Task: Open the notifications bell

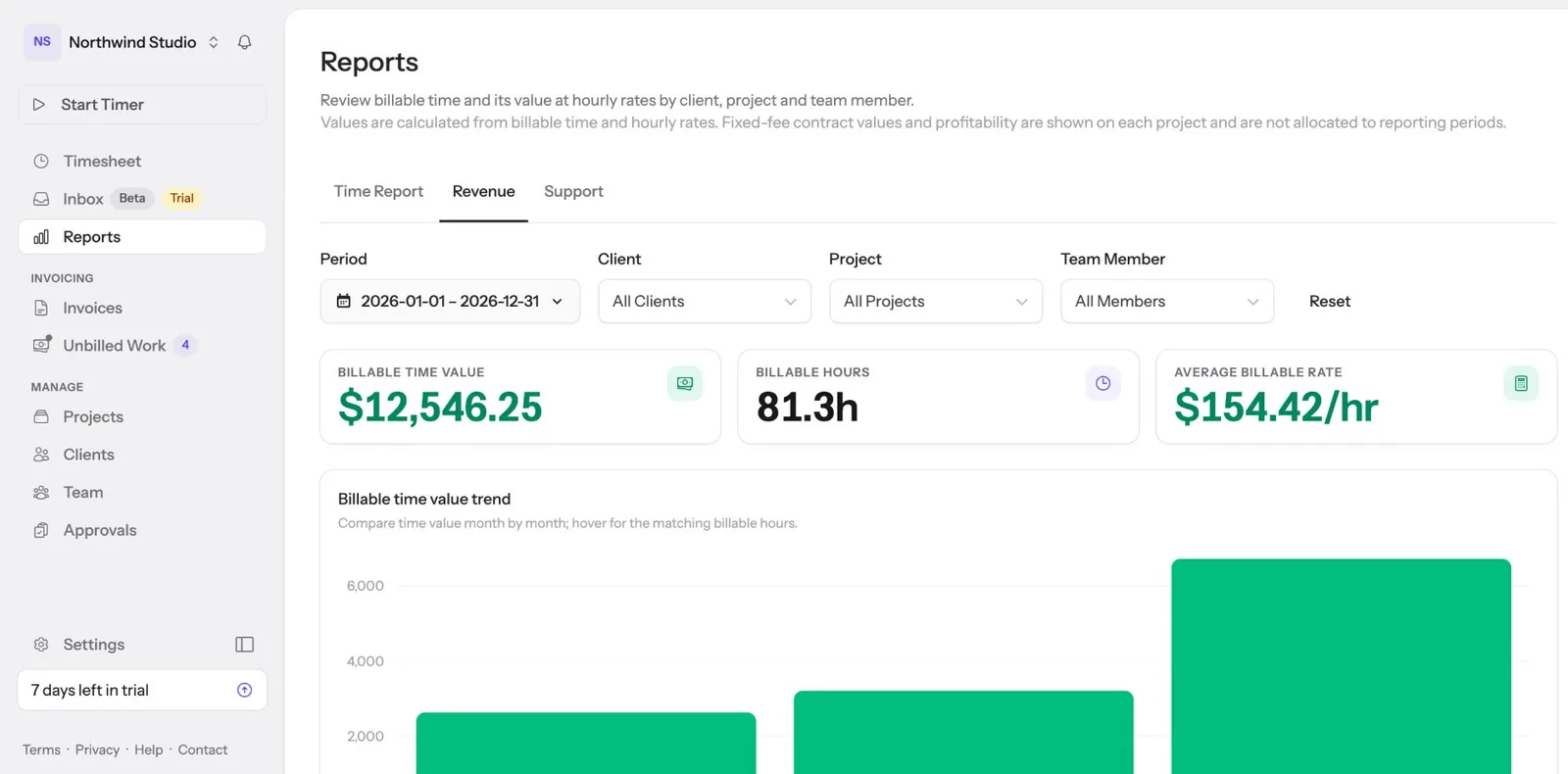Action: 245,42
